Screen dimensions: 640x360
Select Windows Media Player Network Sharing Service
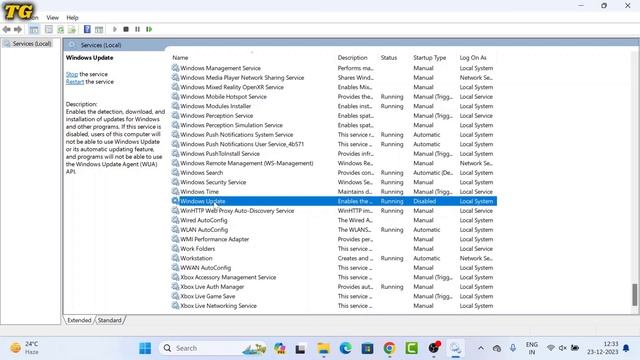pyautogui.click(x=334, y=78)
